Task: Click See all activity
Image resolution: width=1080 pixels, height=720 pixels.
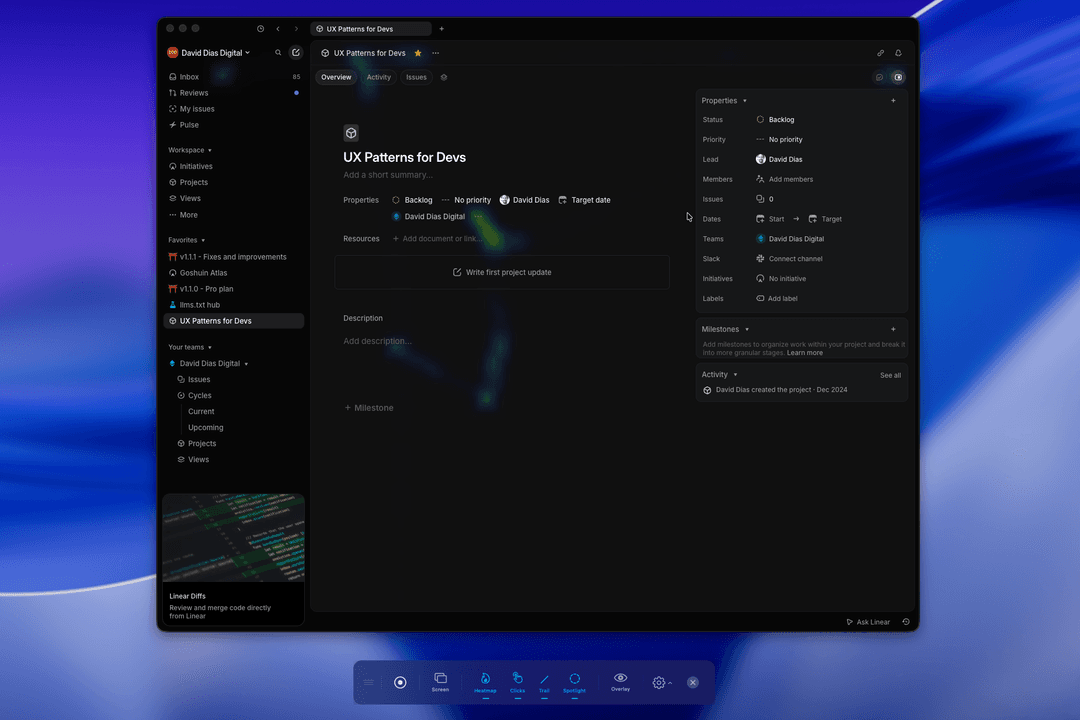Action: coord(890,376)
